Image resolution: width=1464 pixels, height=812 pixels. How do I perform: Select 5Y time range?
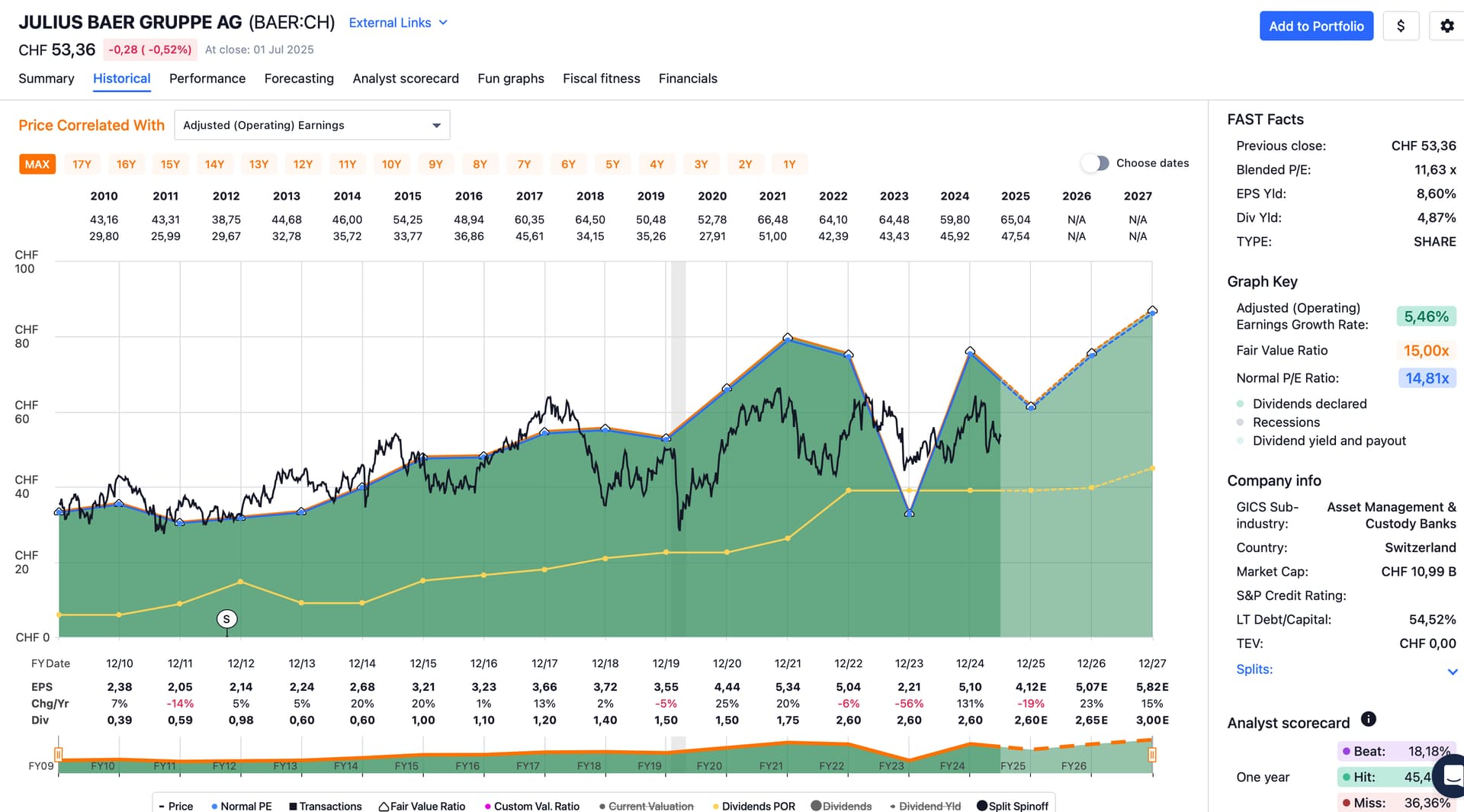[x=612, y=164]
